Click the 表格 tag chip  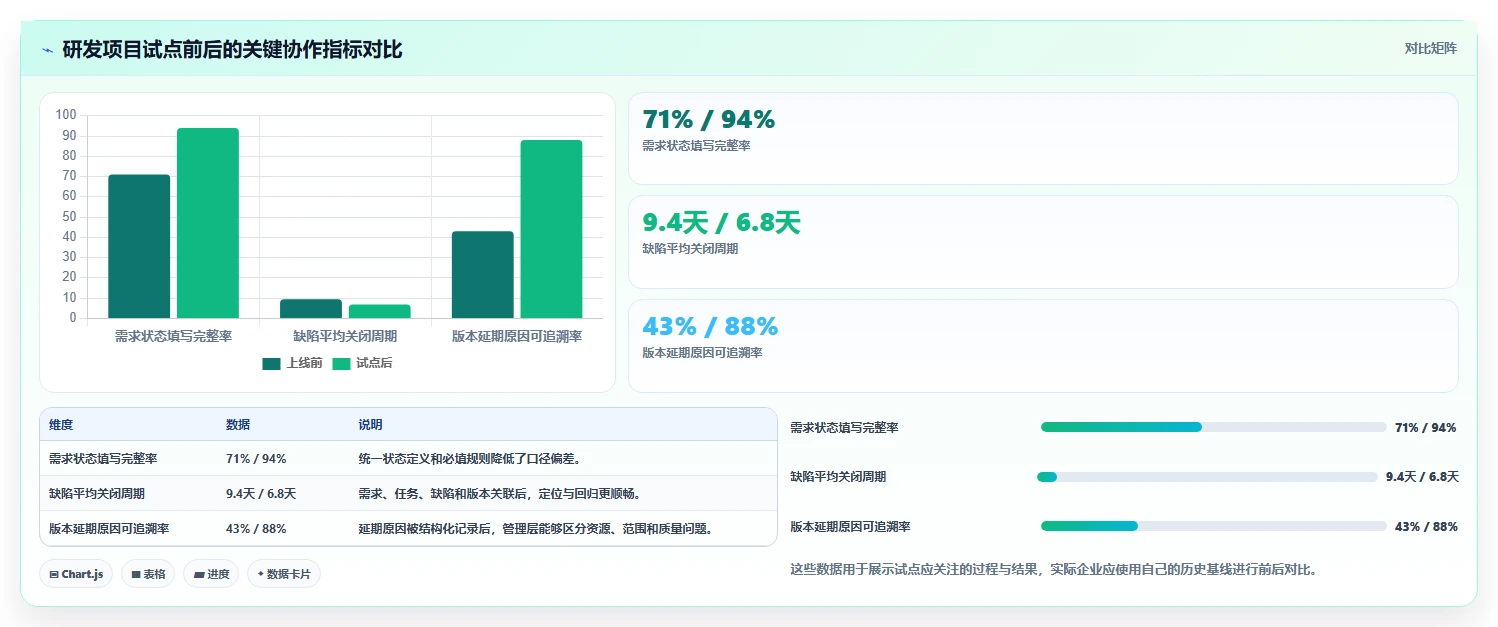148,574
